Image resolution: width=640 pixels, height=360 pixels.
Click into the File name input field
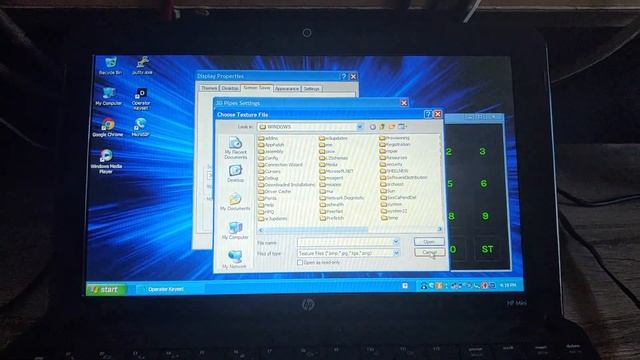tap(344, 242)
